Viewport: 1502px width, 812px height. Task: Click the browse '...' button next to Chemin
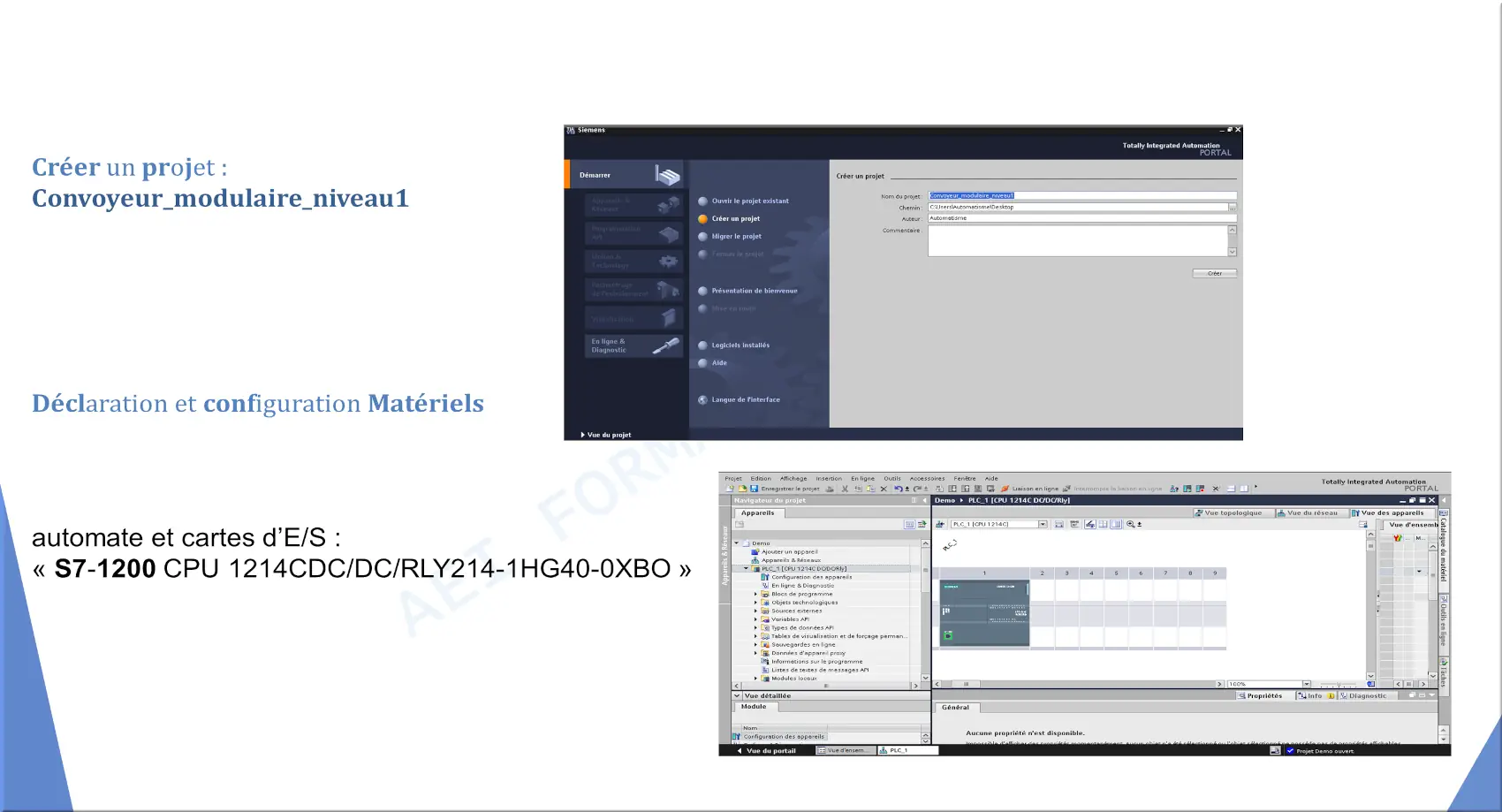pos(1233,207)
